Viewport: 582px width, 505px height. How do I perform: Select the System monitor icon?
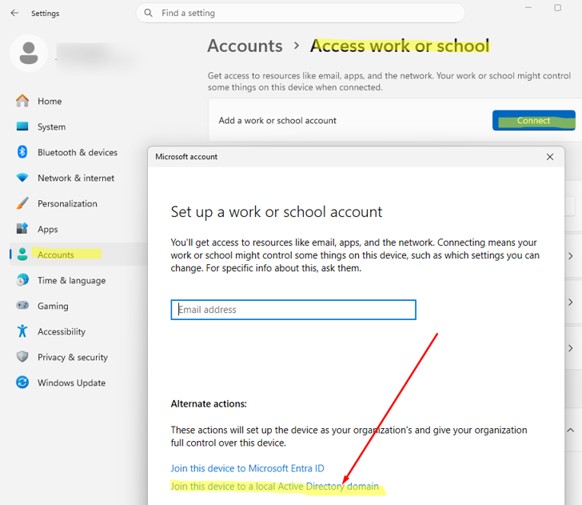(22, 127)
